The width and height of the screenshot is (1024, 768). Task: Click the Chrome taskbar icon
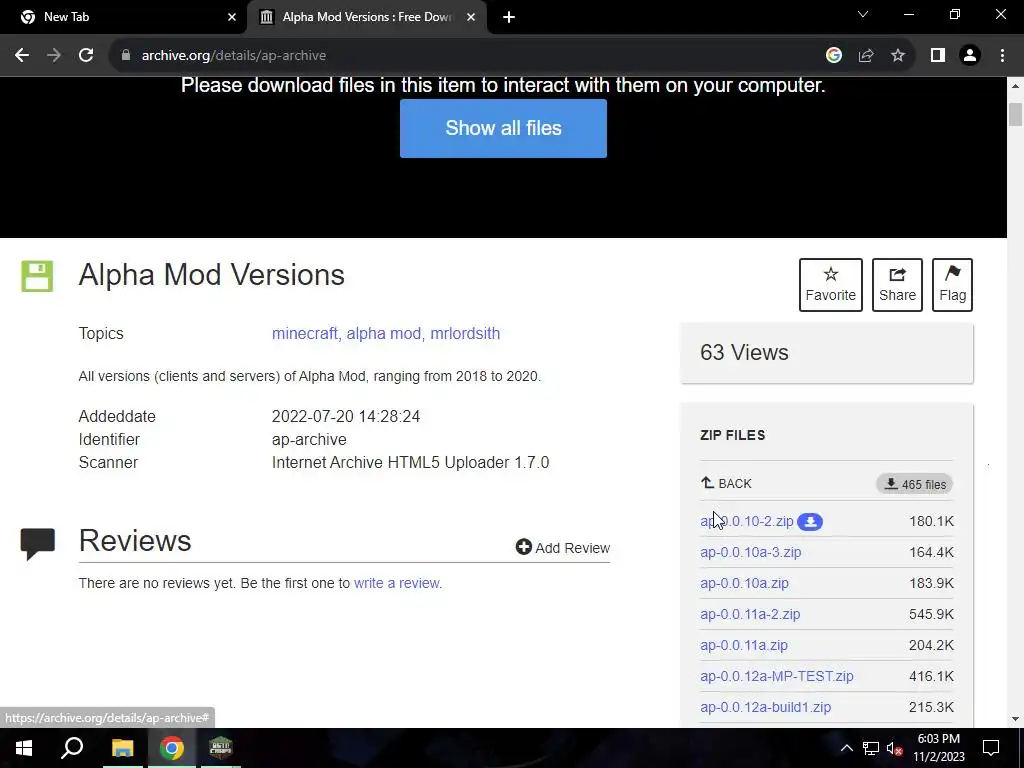(171, 748)
